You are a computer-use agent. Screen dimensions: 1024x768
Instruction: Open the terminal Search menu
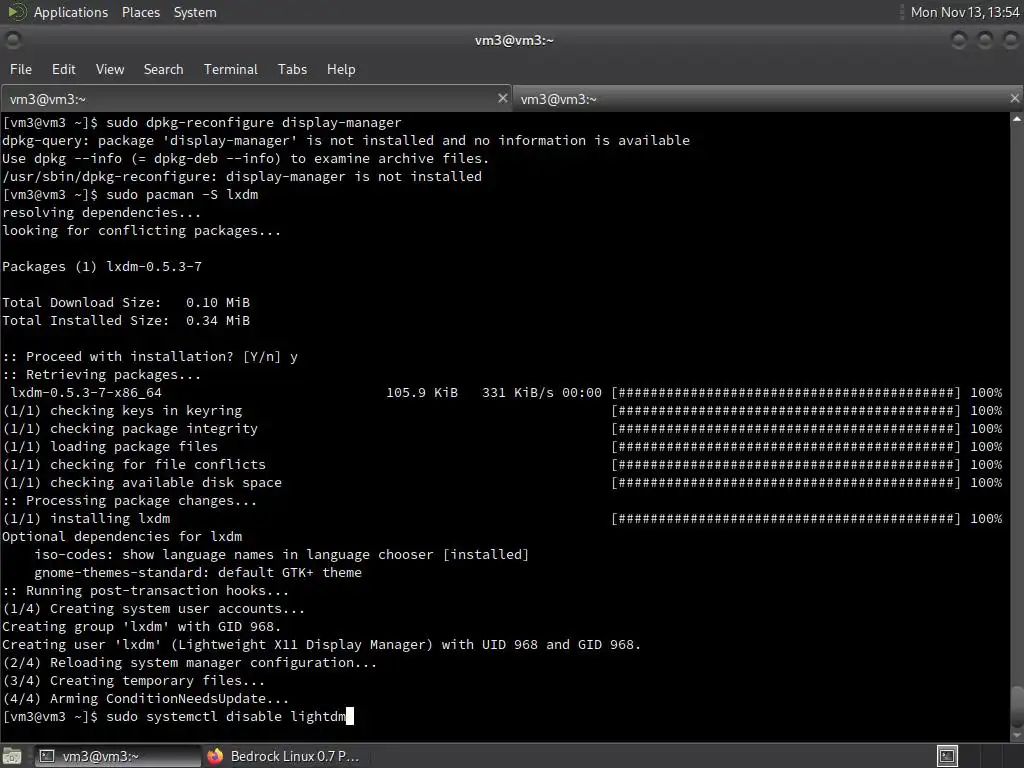pos(163,69)
